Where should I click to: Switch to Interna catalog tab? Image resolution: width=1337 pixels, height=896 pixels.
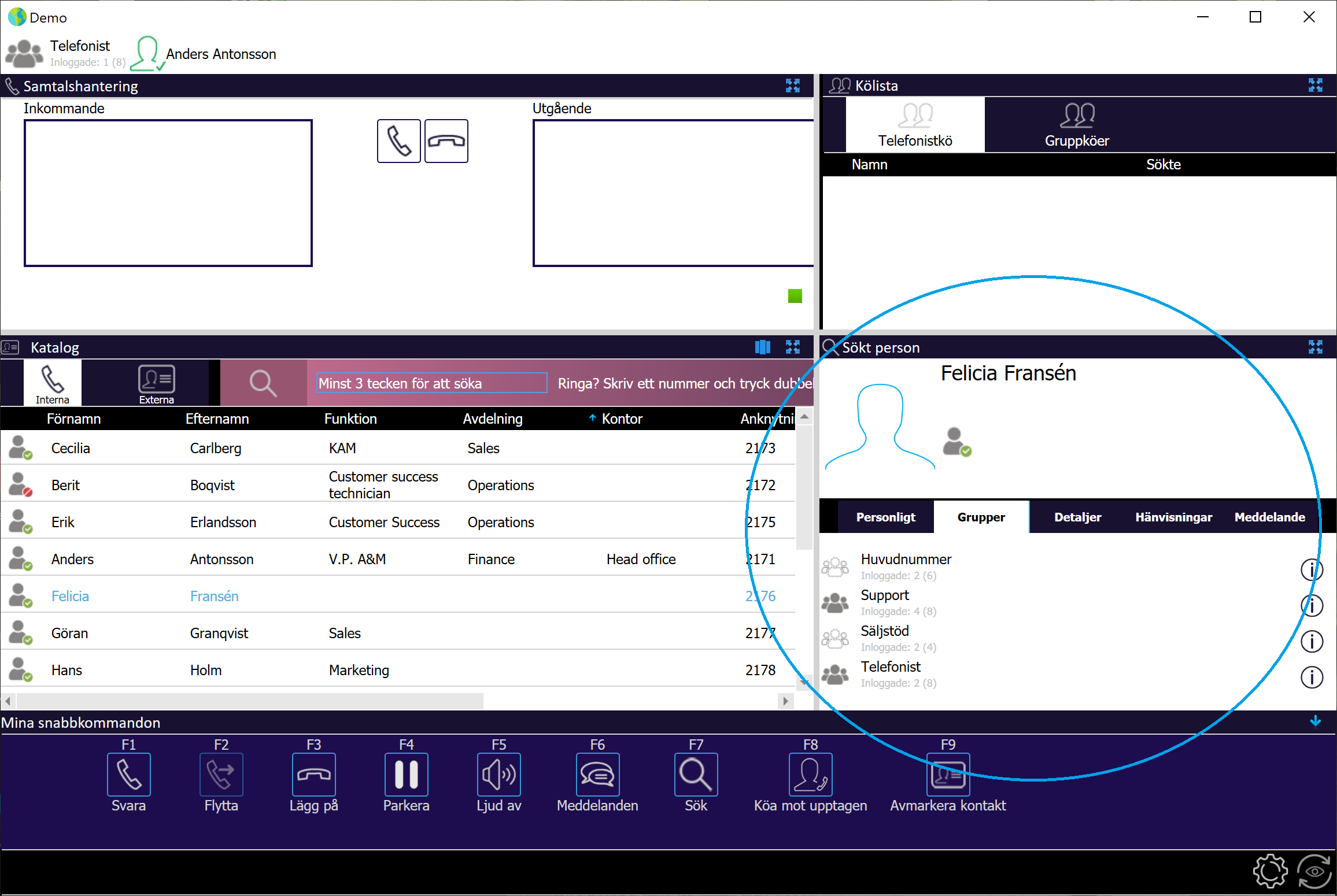[x=52, y=383]
